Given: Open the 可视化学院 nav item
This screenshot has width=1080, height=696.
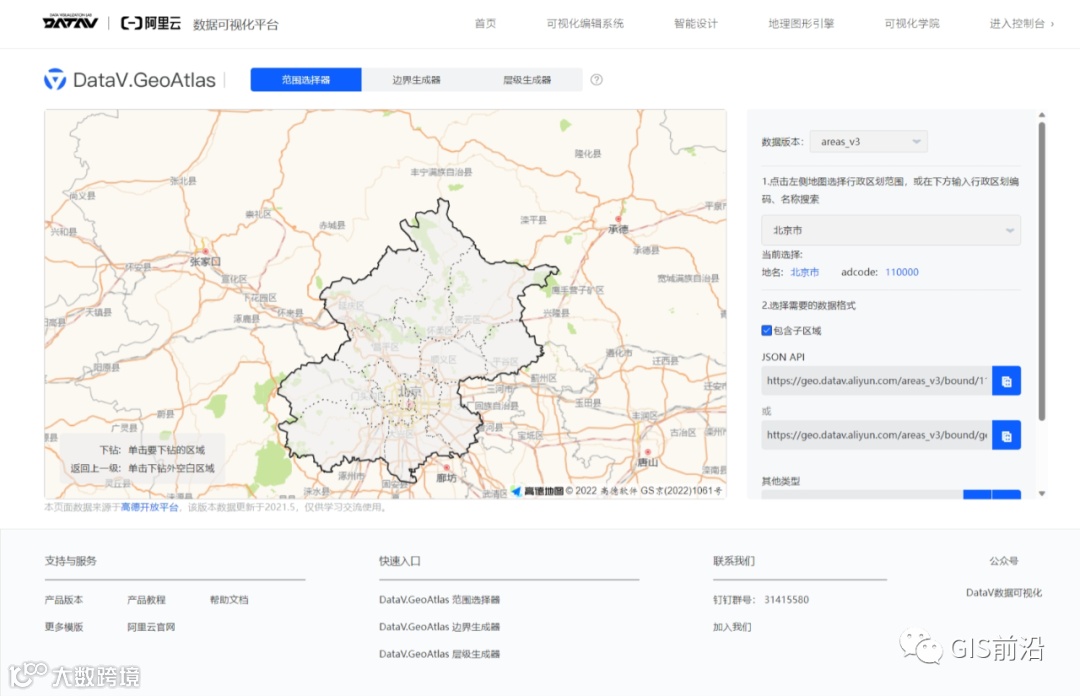Looking at the screenshot, I should click(912, 23).
